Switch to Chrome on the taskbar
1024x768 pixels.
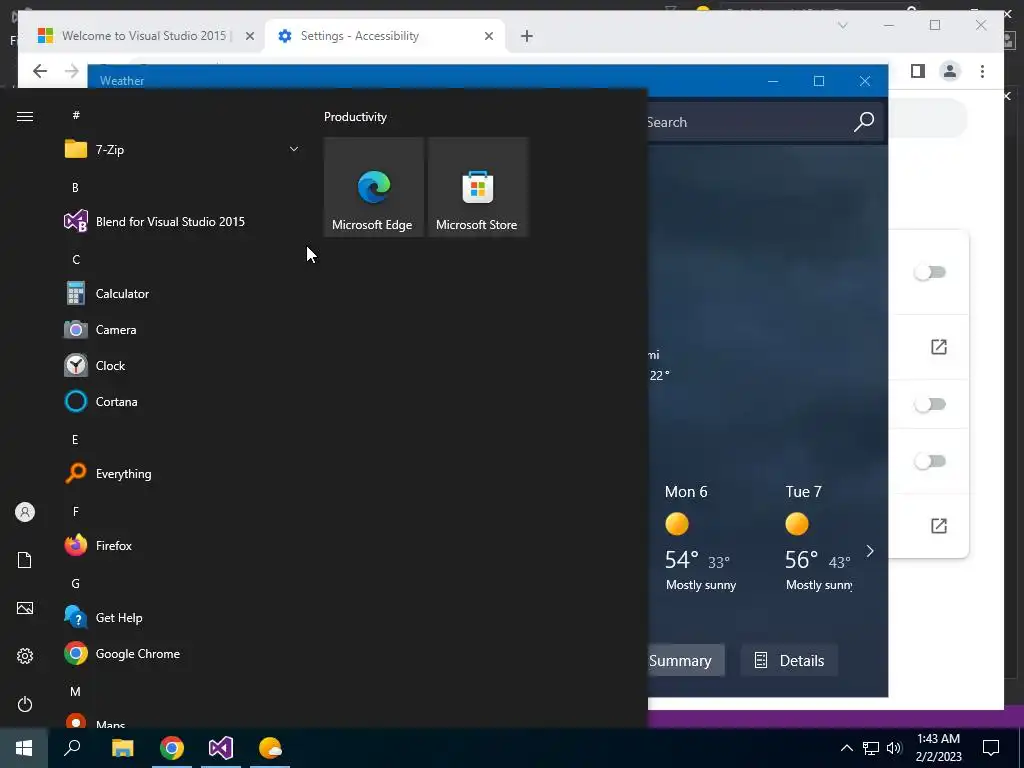tap(172, 748)
